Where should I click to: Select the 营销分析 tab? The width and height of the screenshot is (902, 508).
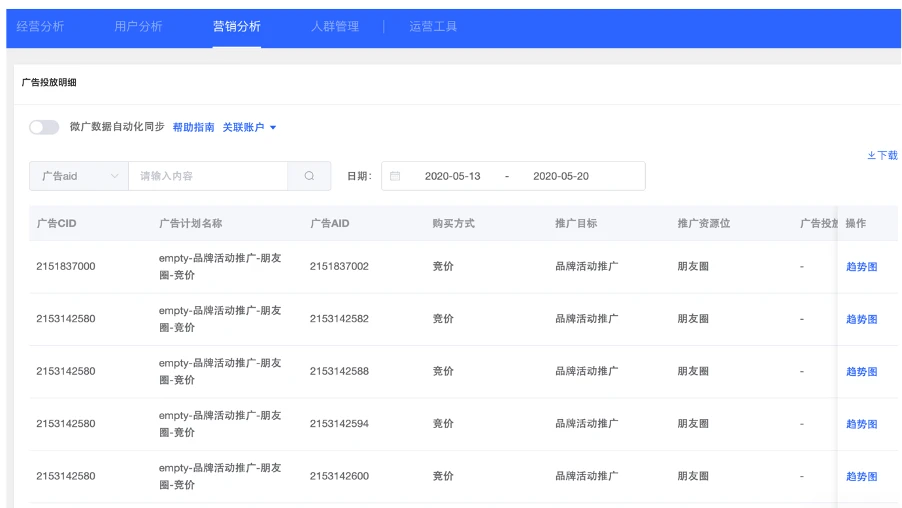click(237, 26)
